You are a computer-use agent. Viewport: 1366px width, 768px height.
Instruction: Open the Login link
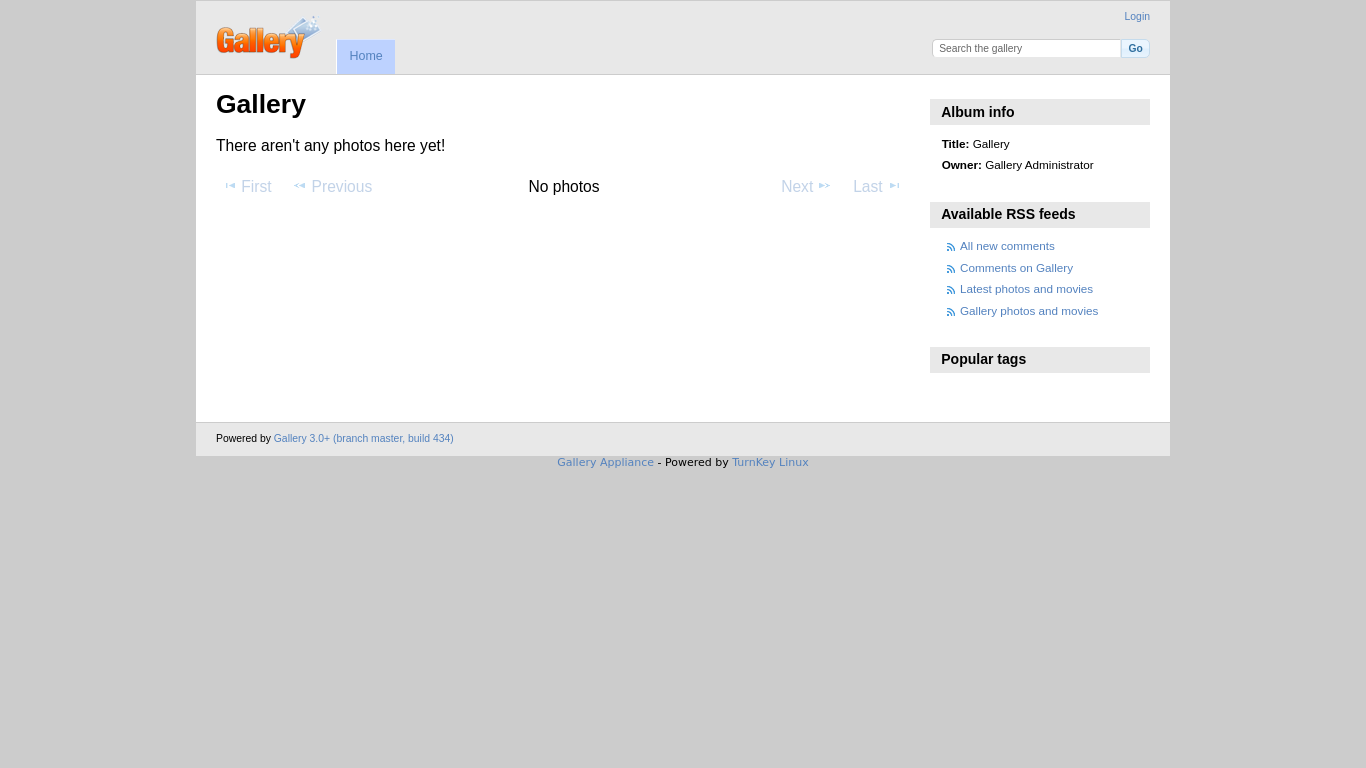(1136, 16)
